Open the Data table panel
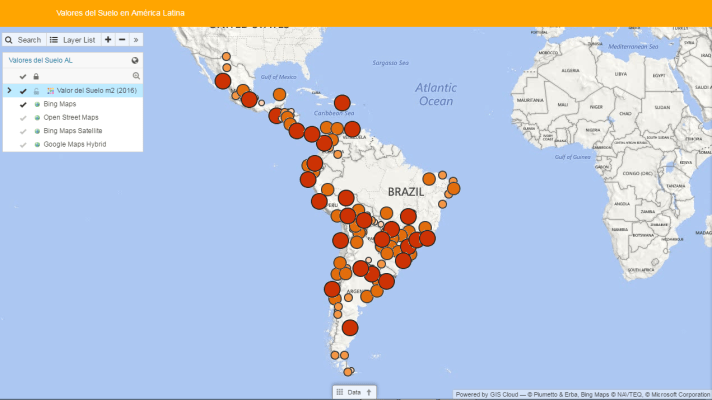Screen dimensions: 712x400 [x=354, y=392]
